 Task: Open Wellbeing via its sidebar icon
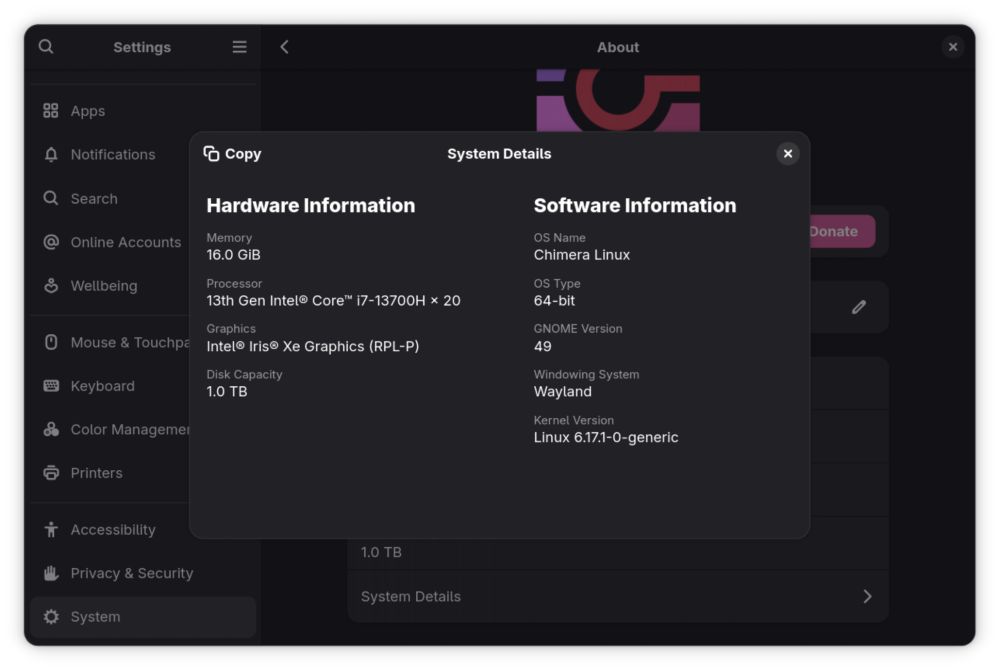[51, 286]
